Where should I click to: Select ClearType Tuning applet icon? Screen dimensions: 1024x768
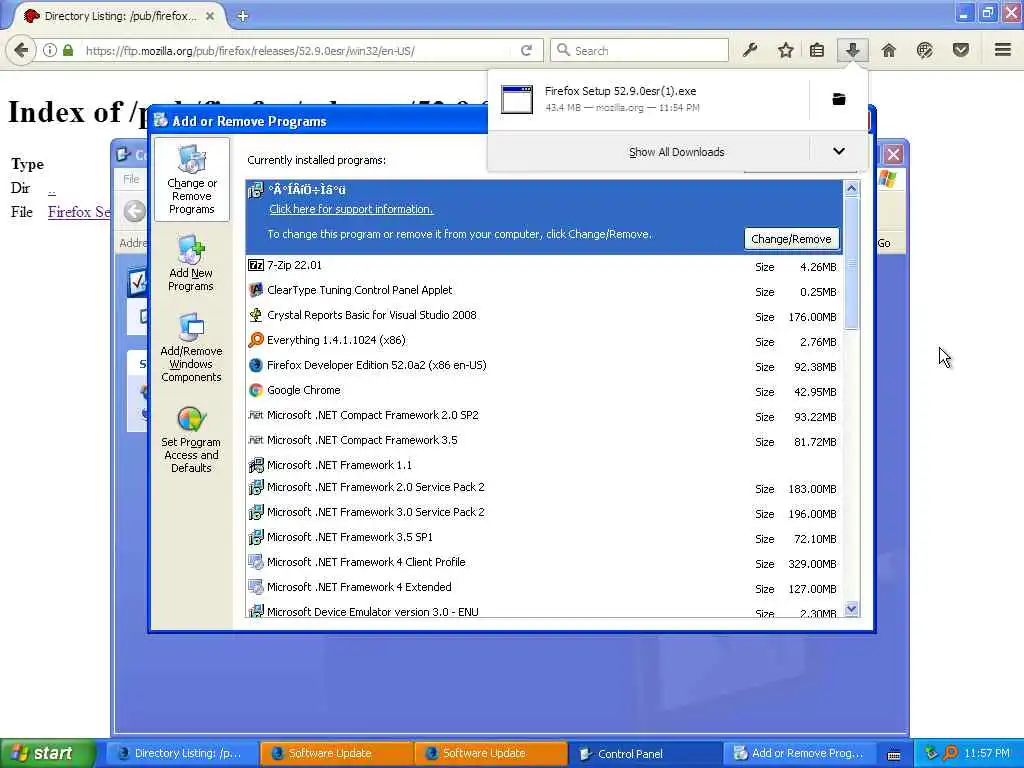[x=256, y=290]
